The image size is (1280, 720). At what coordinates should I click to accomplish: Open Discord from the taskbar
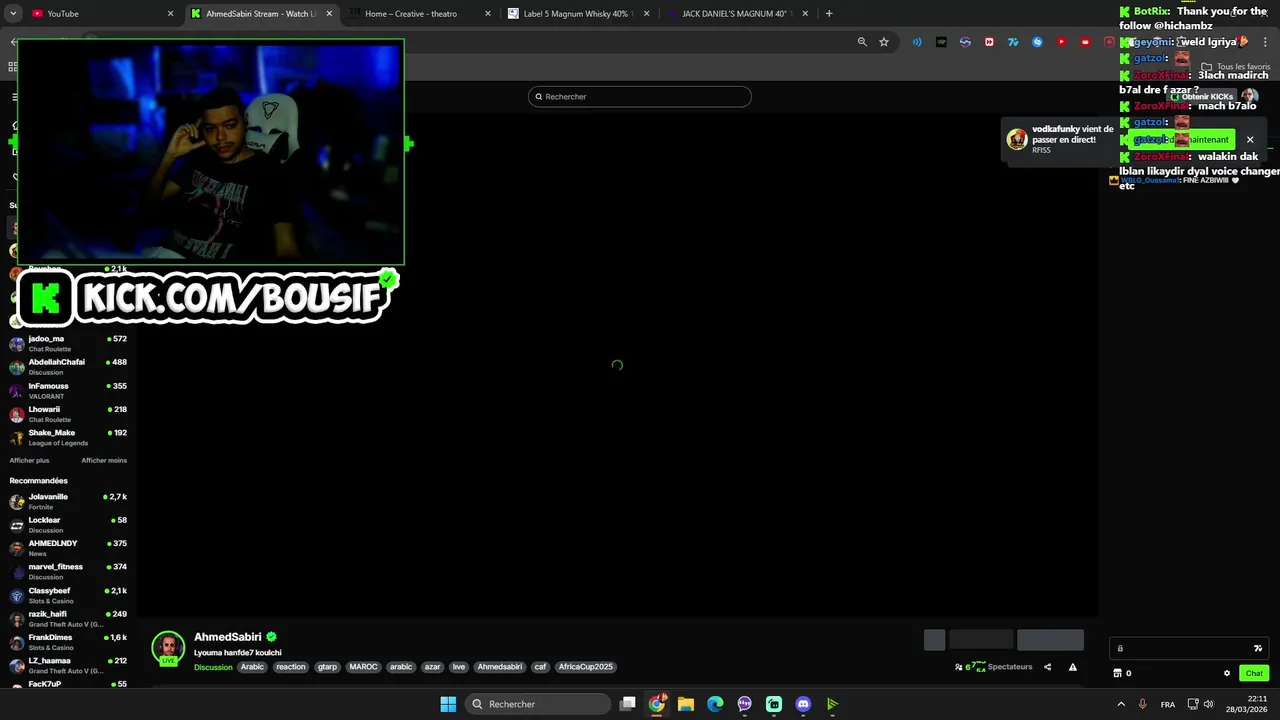tap(803, 704)
